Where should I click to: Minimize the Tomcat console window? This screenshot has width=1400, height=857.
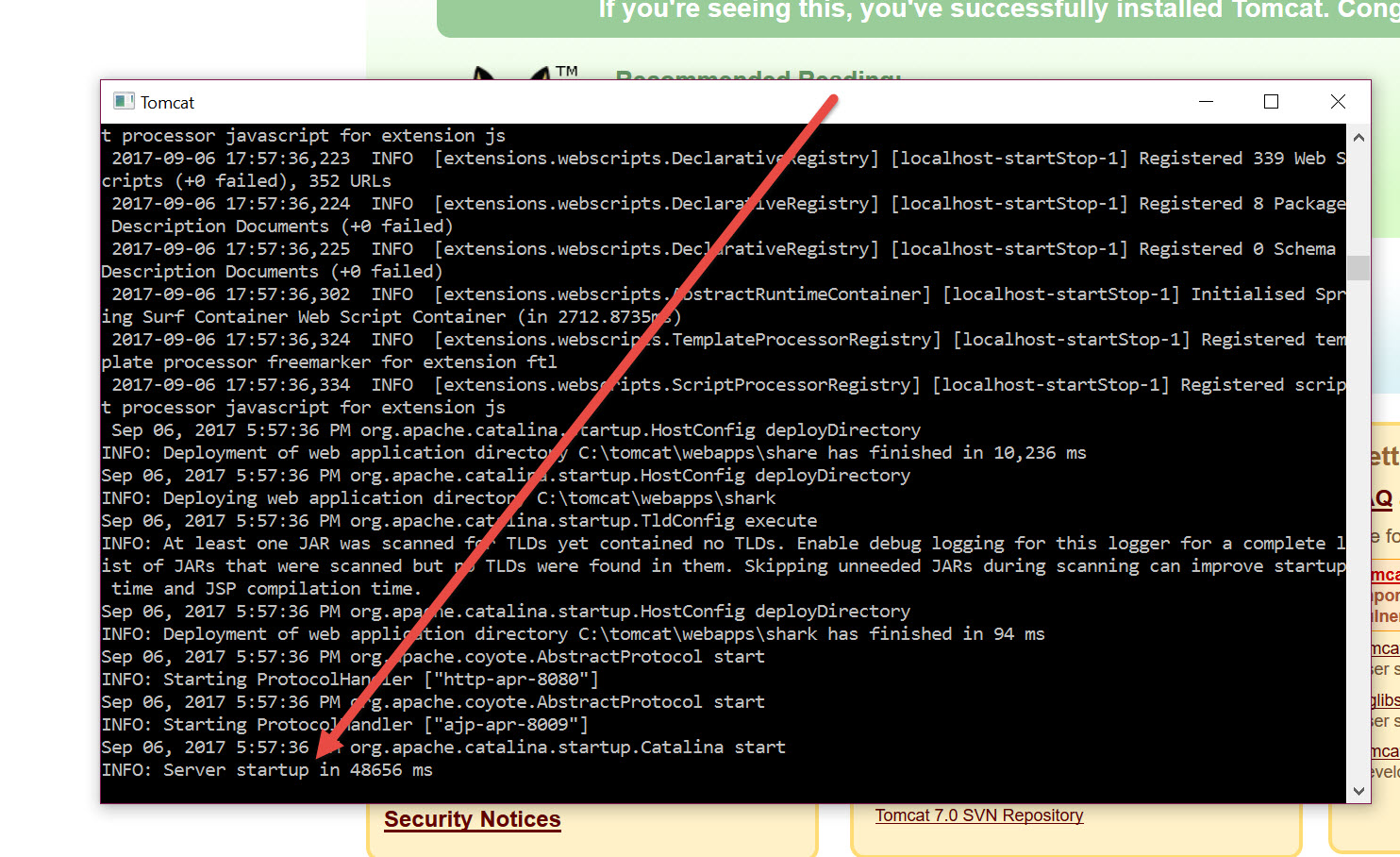(x=1206, y=102)
